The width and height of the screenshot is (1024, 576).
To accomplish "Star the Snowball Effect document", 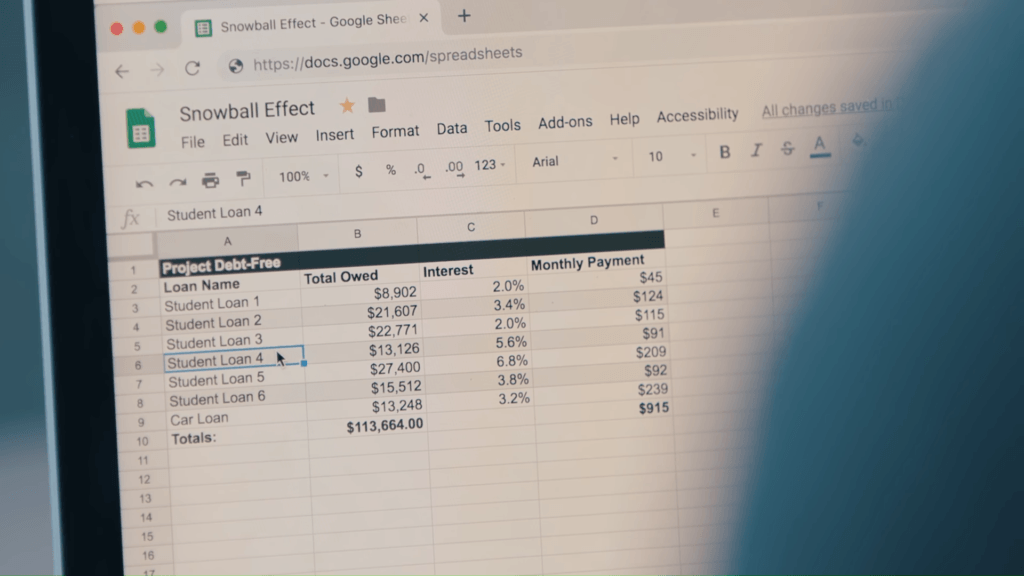I will coord(347,105).
